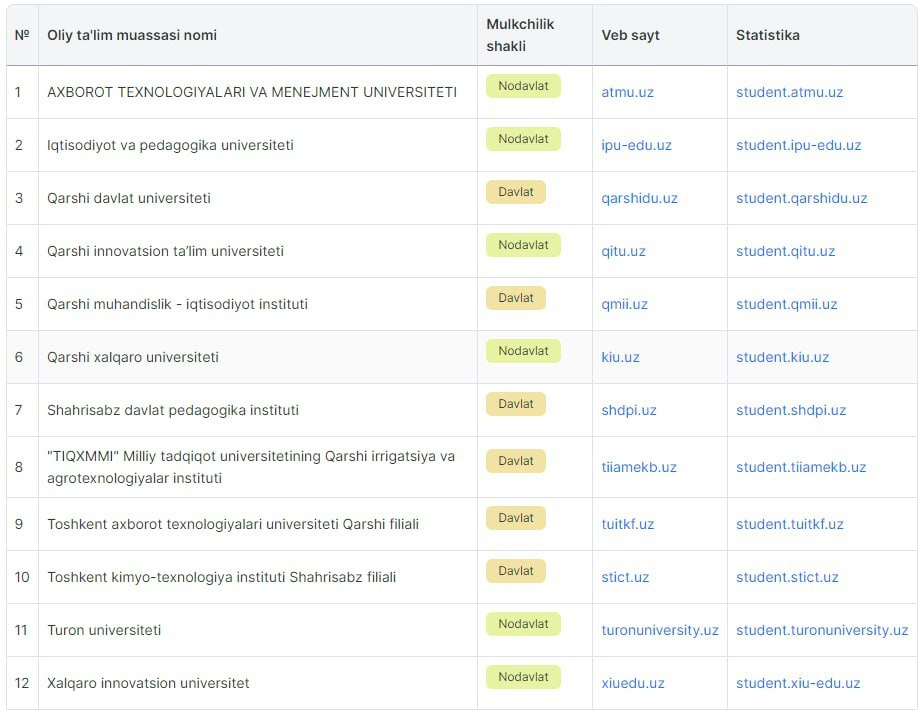Select 'Iqtisodiyot va pedagogika universiteti' name cell
The height and width of the screenshot is (715, 923).
(258, 145)
